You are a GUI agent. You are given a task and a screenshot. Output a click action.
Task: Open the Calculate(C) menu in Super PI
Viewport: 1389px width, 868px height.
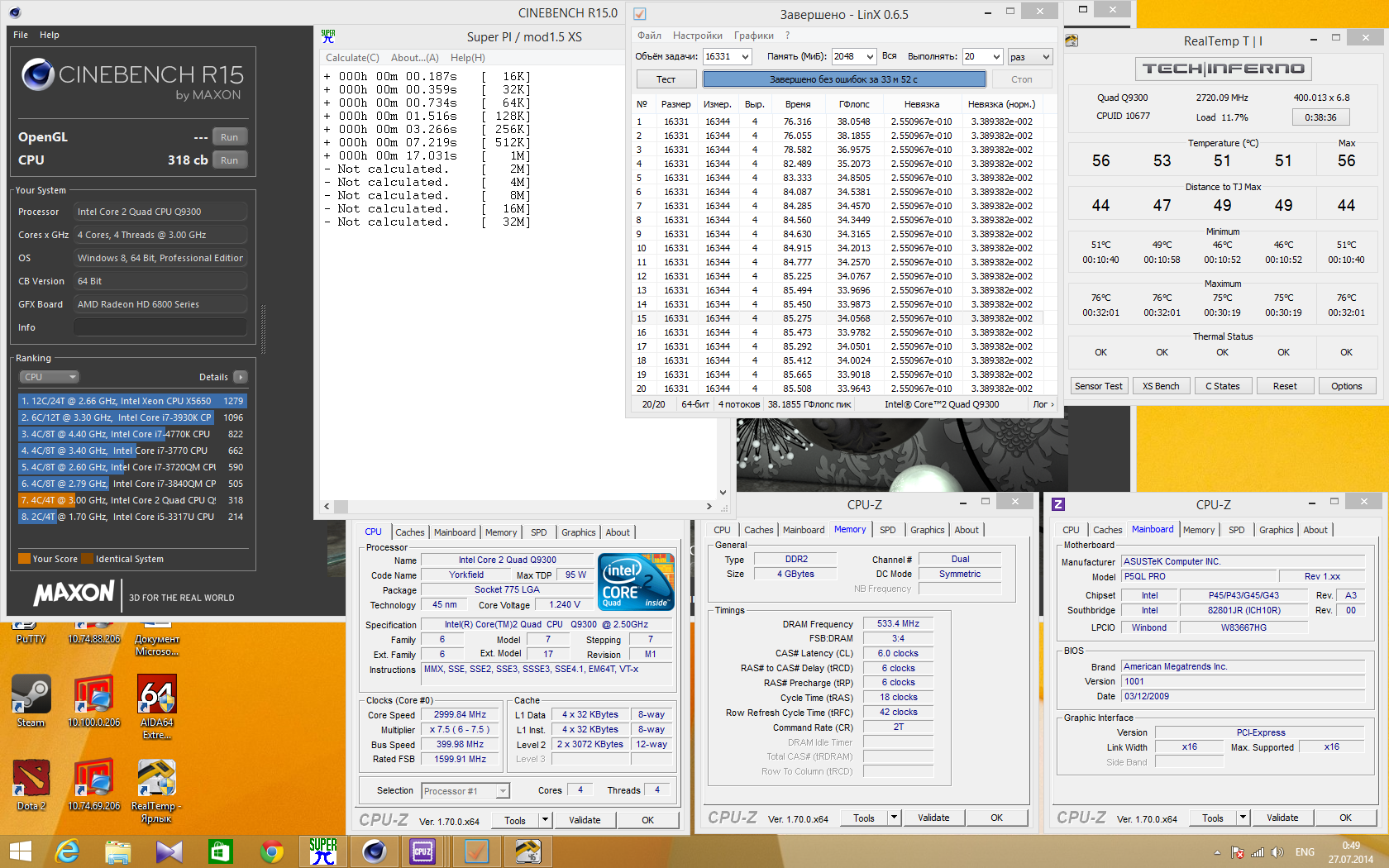[352, 58]
